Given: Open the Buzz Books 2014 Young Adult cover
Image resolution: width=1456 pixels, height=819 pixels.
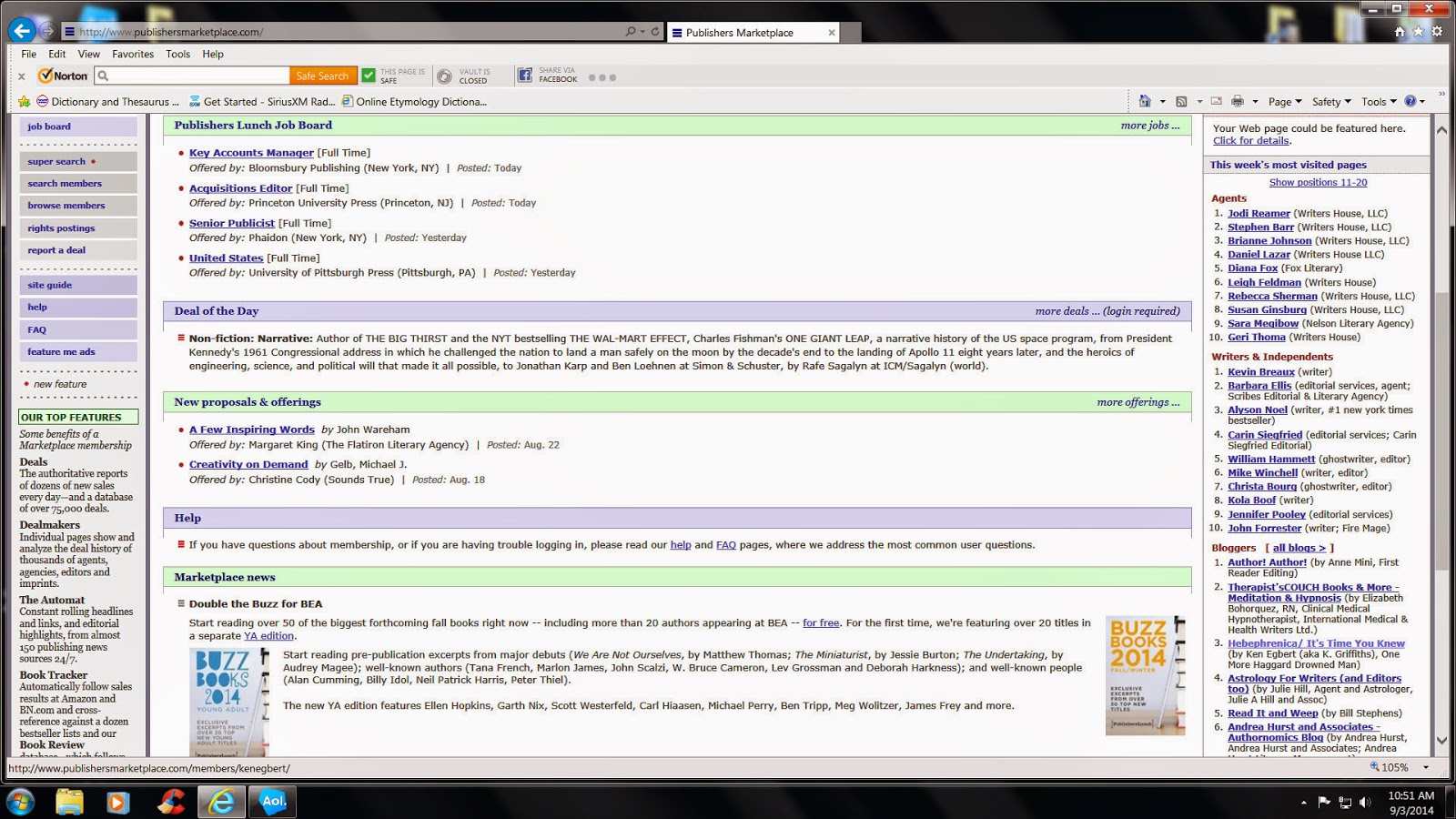Looking at the screenshot, I should pyautogui.click(x=229, y=702).
